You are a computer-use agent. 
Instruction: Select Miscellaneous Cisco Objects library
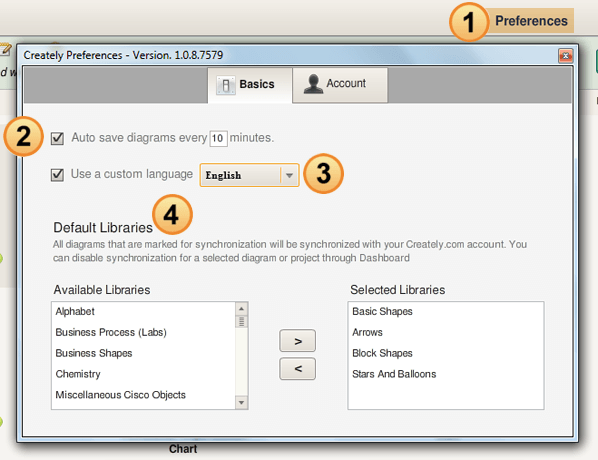(x=143, y=395)
